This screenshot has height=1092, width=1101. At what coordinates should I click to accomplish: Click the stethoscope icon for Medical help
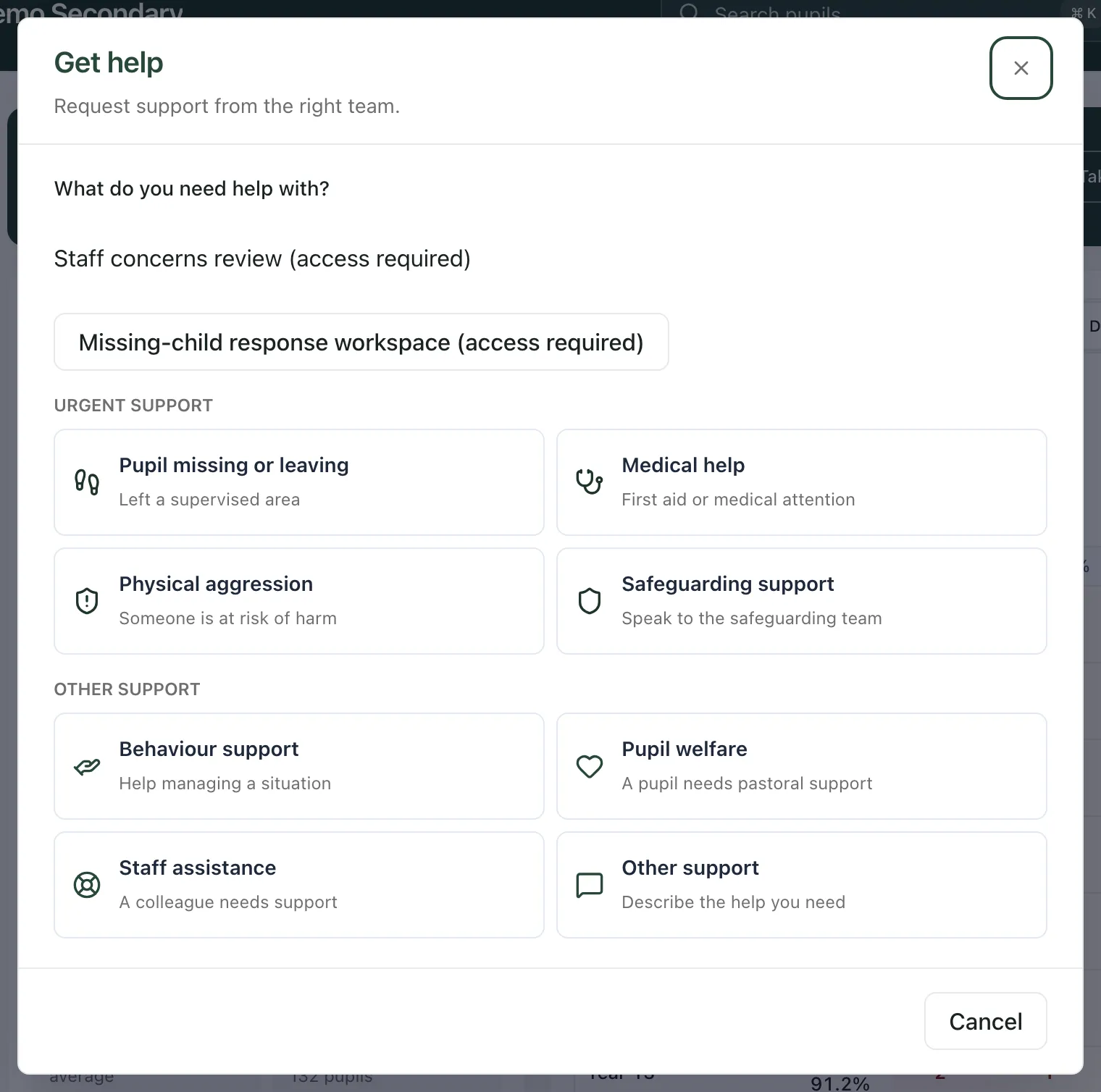[x=589, y=482]
